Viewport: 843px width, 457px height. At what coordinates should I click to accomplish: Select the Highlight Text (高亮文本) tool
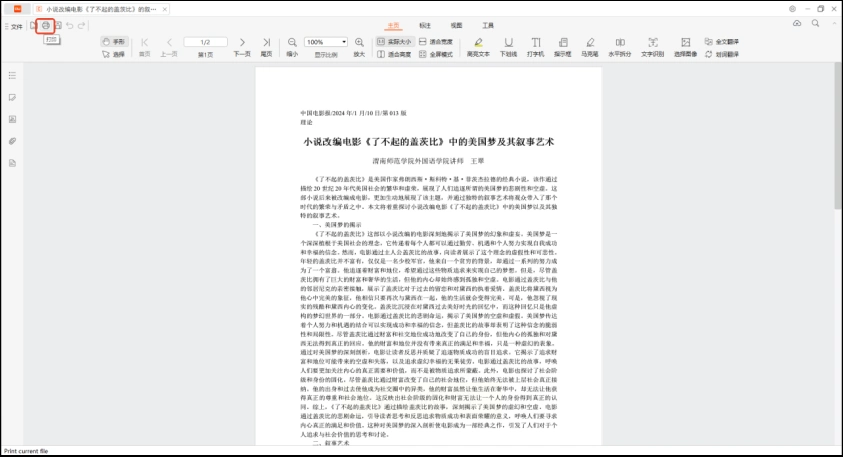(x=478, y=47)
